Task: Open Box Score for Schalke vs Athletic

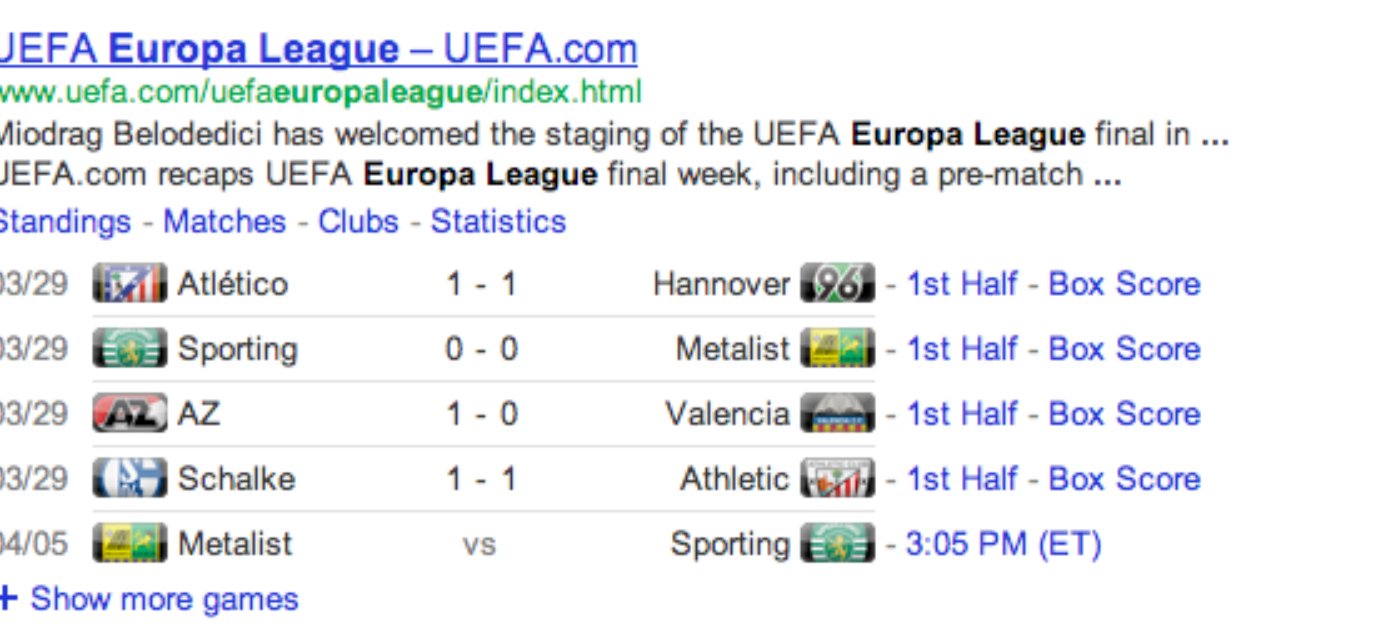Action: pyautogui.click(x=1124, y=479)
